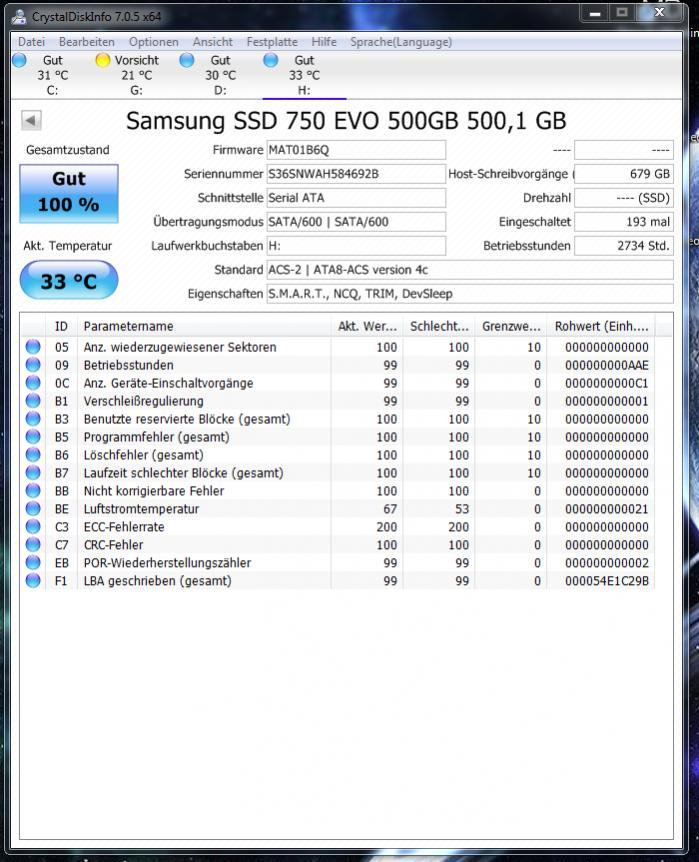Click the serial number field S36SNWAH584692B
This screenshot has width=699, height=862.
tap(356, 174)
